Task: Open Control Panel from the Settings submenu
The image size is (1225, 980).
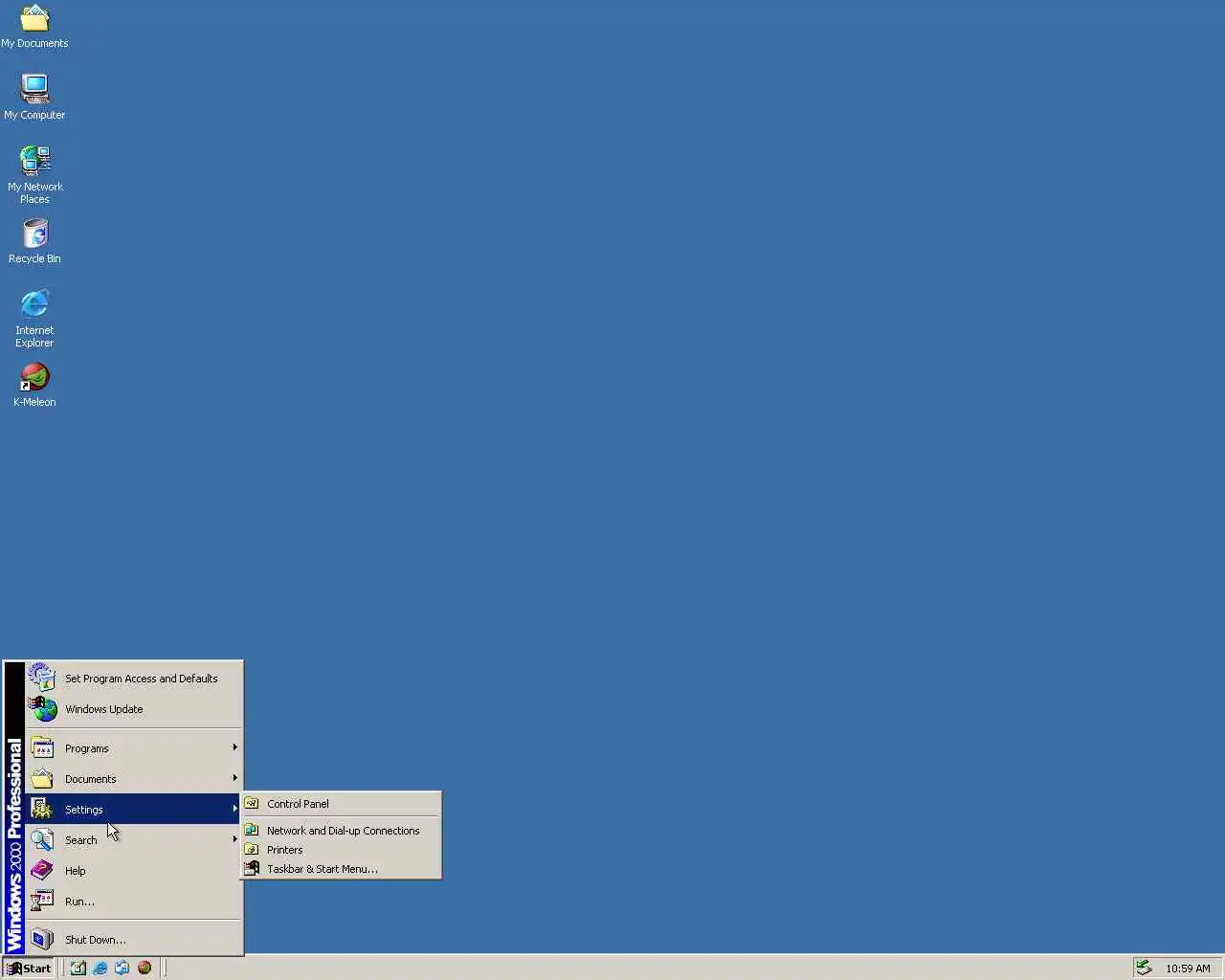Action: 341,803
